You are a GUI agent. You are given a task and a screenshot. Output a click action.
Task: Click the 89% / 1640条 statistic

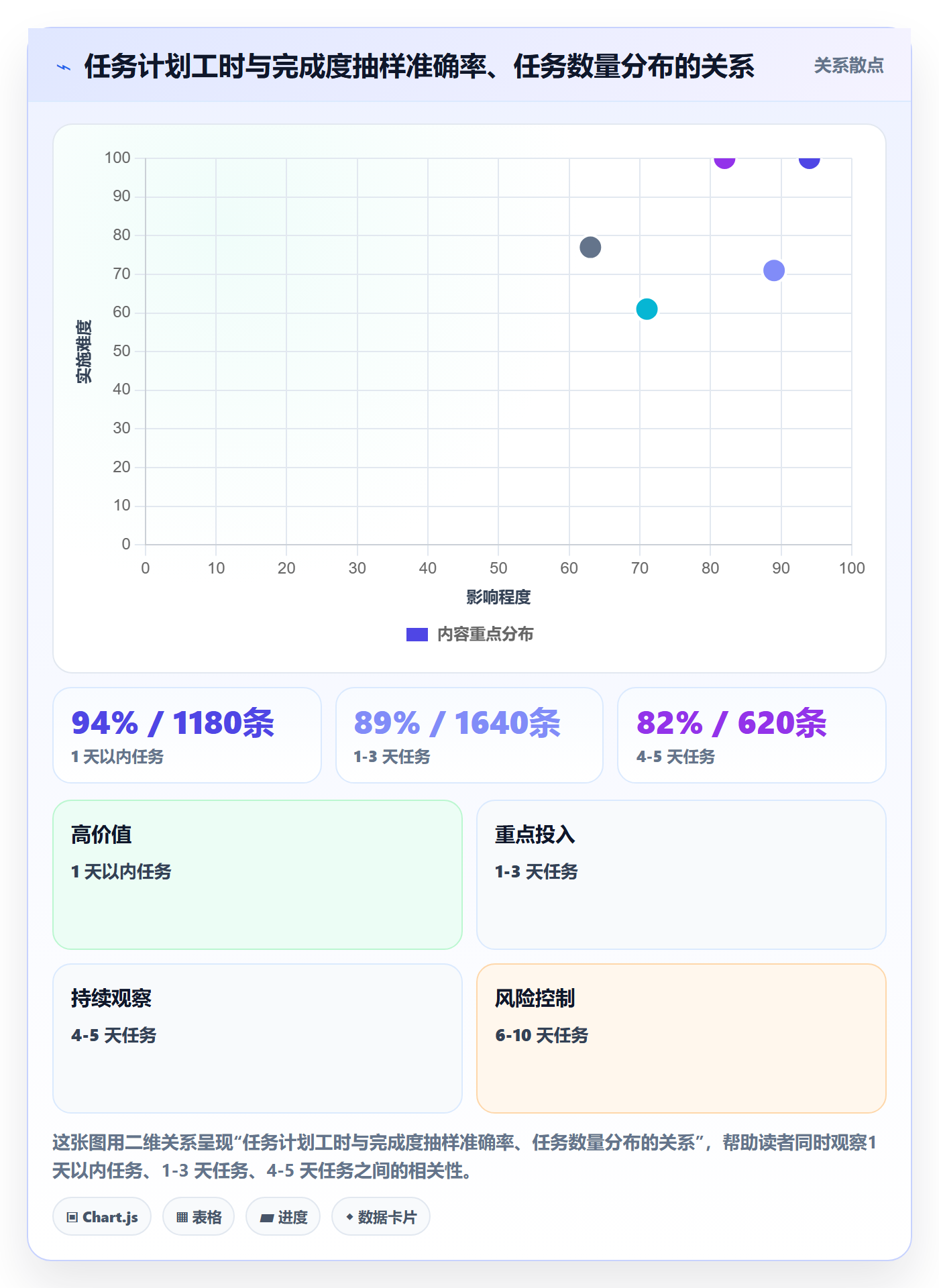click(457, 723)
